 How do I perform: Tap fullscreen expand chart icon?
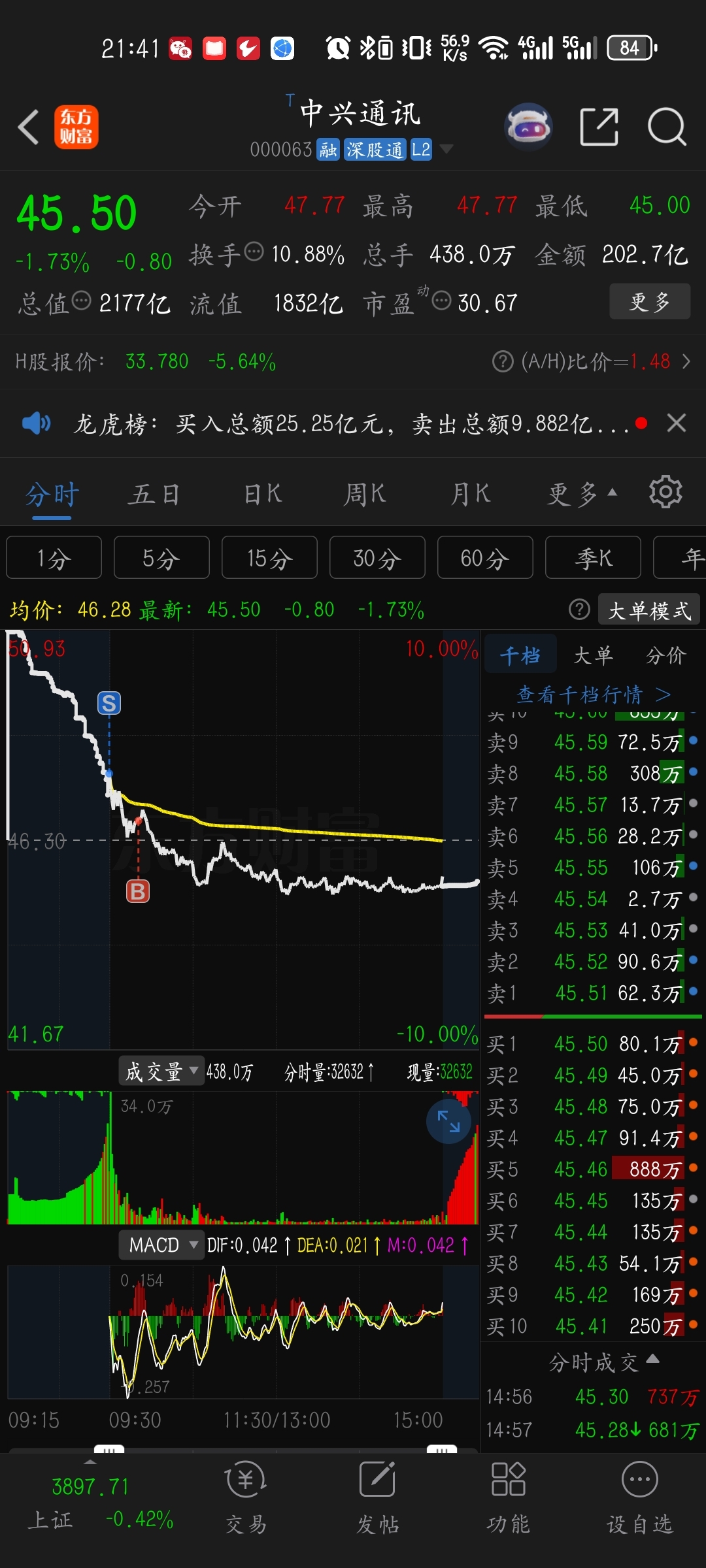pyautogui.click(x=448, y=1121)
